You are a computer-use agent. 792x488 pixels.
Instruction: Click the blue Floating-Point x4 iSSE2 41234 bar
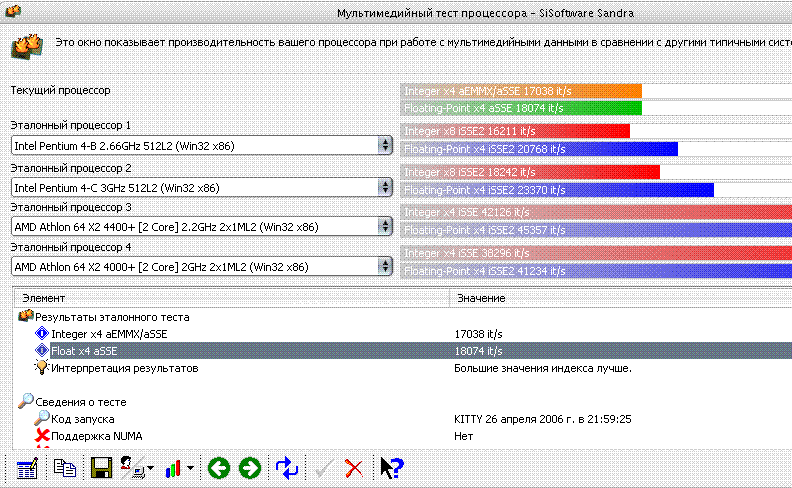coord(596,271)
